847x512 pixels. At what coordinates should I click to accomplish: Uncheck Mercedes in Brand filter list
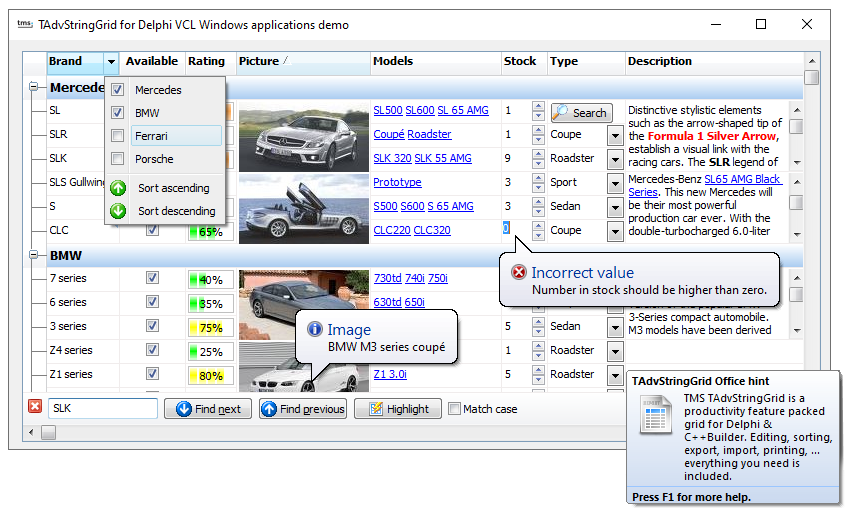pyautogui.click(x=117, y=90)
